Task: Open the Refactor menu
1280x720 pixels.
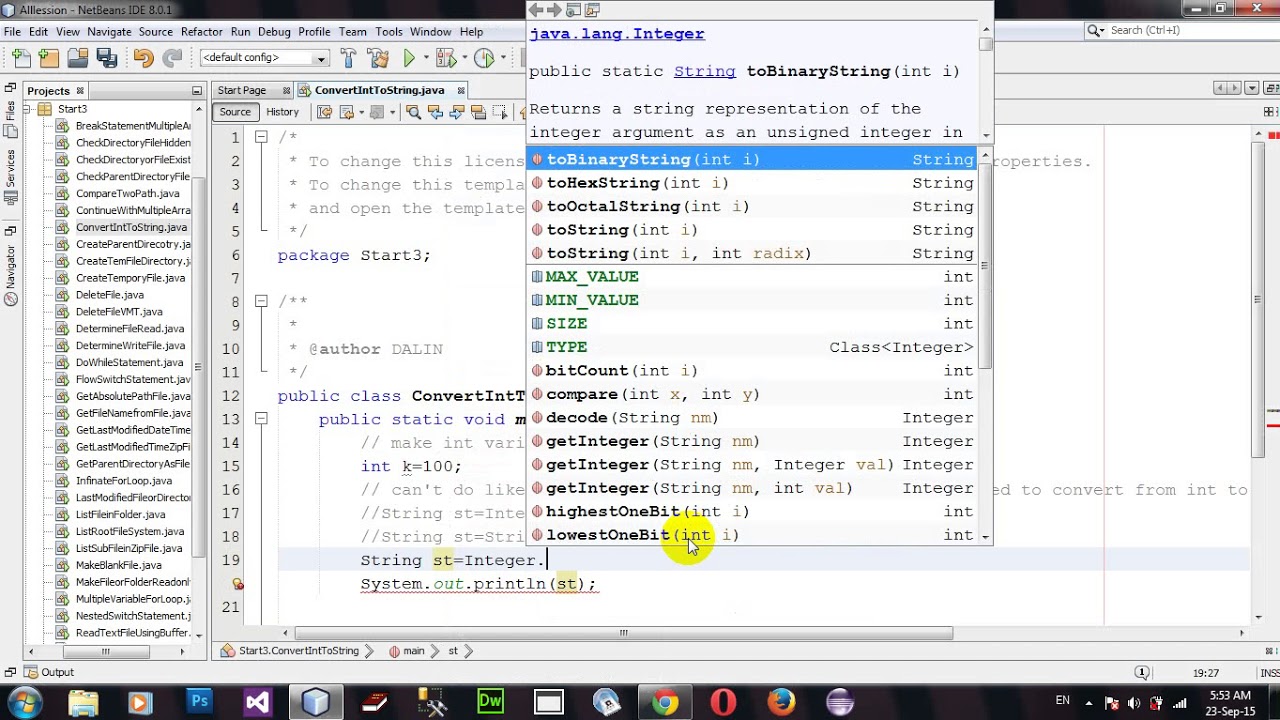Action: 202,32
